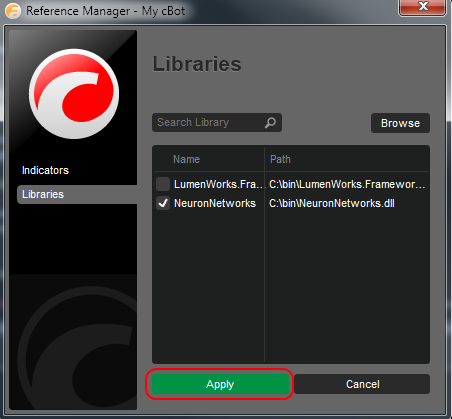
Task: Cancel the reference changes
Action: coord(362,384)
